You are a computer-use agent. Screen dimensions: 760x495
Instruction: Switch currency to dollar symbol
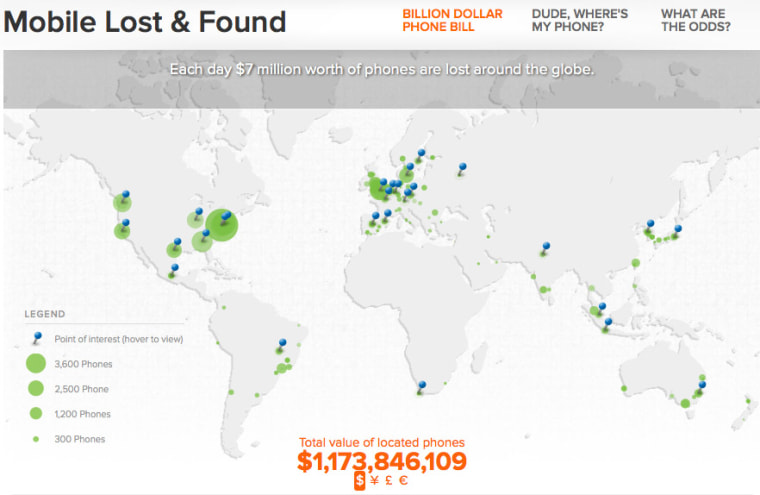click(359, 481)
